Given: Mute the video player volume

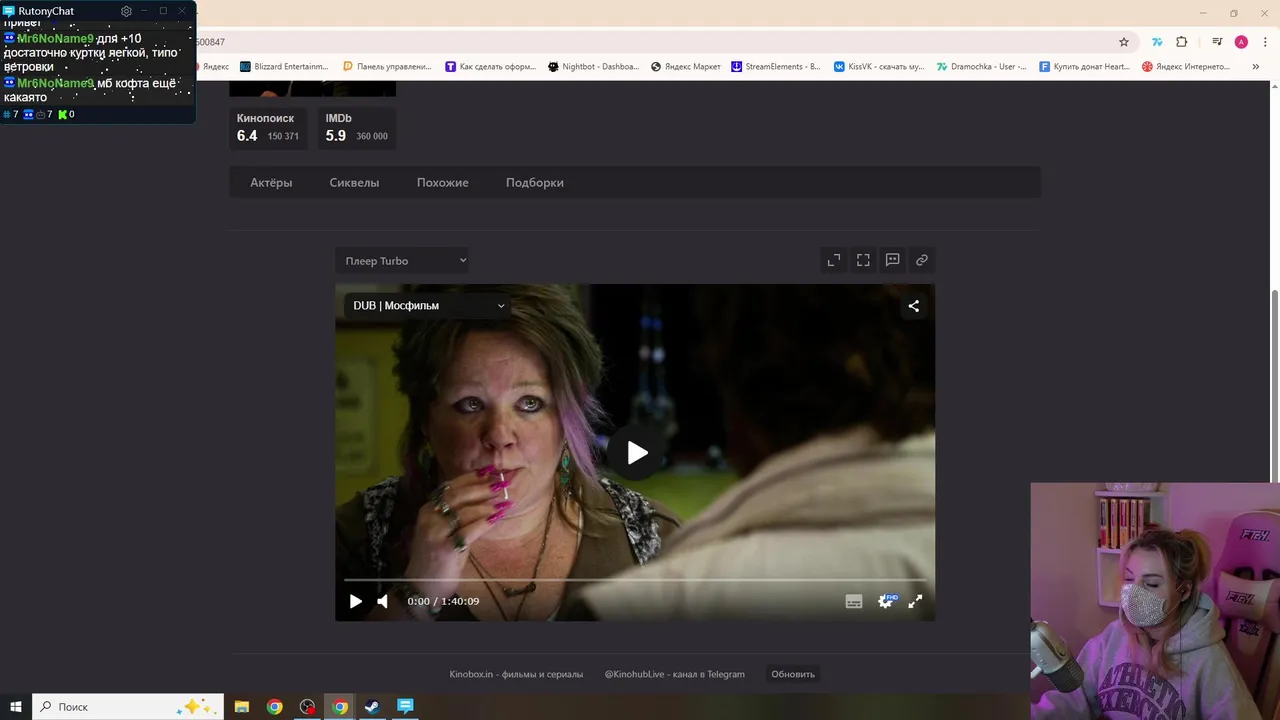Looking at the screenshot, I should click(x=382, y=601).
